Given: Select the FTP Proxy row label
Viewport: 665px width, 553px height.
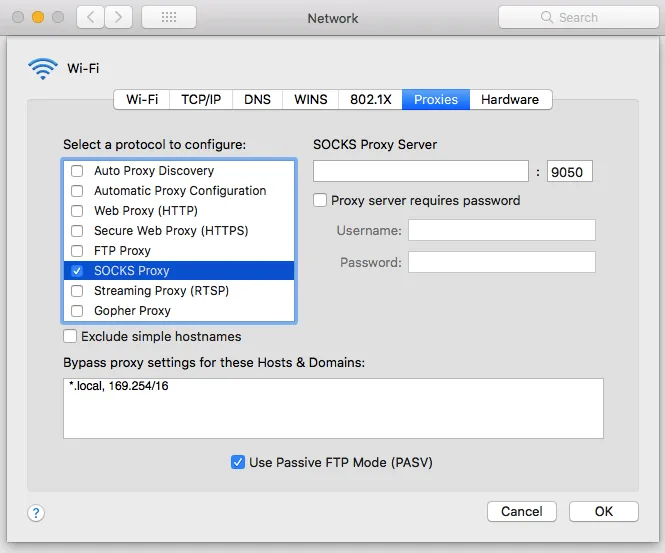Looking at the screenshot, I should point(122,251).
